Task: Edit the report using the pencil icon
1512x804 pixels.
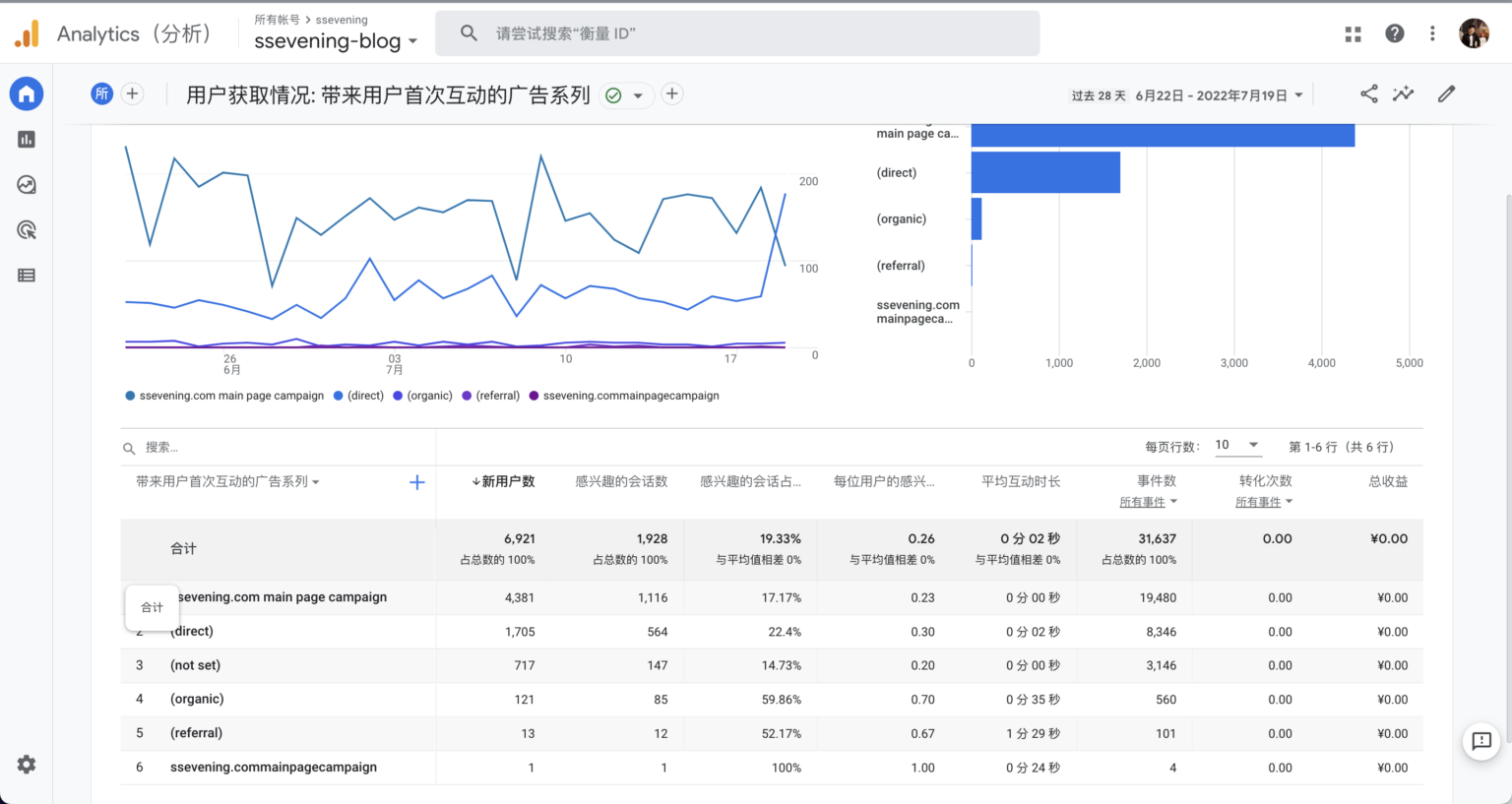Action: tap(1446, 93)
